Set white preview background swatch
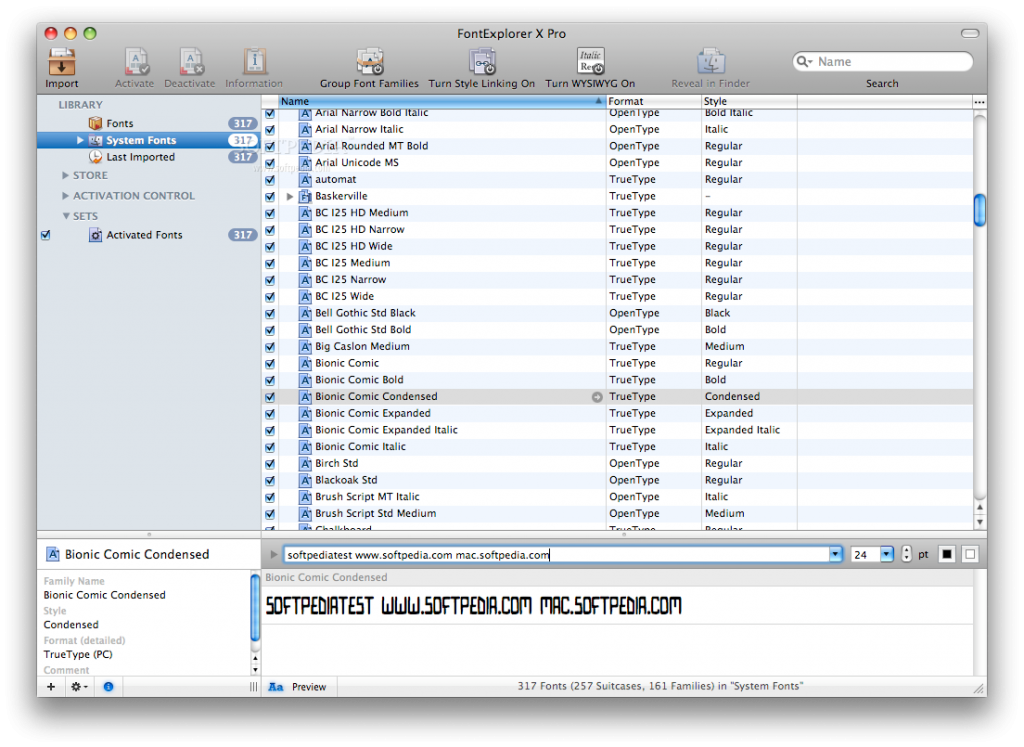Viewport: 1024px width, 747px height. (x=970, y=554)
